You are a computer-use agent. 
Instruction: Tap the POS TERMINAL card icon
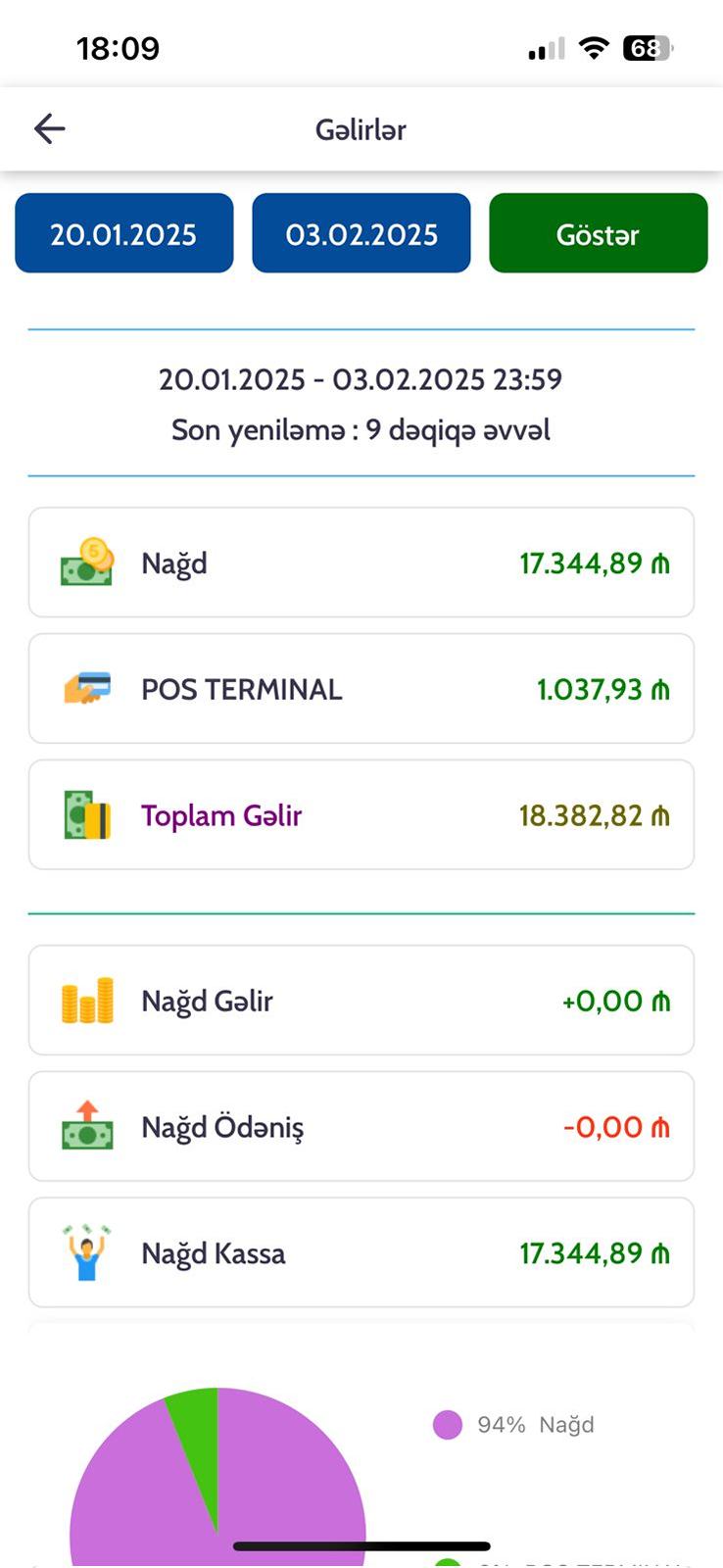(87, 688)
